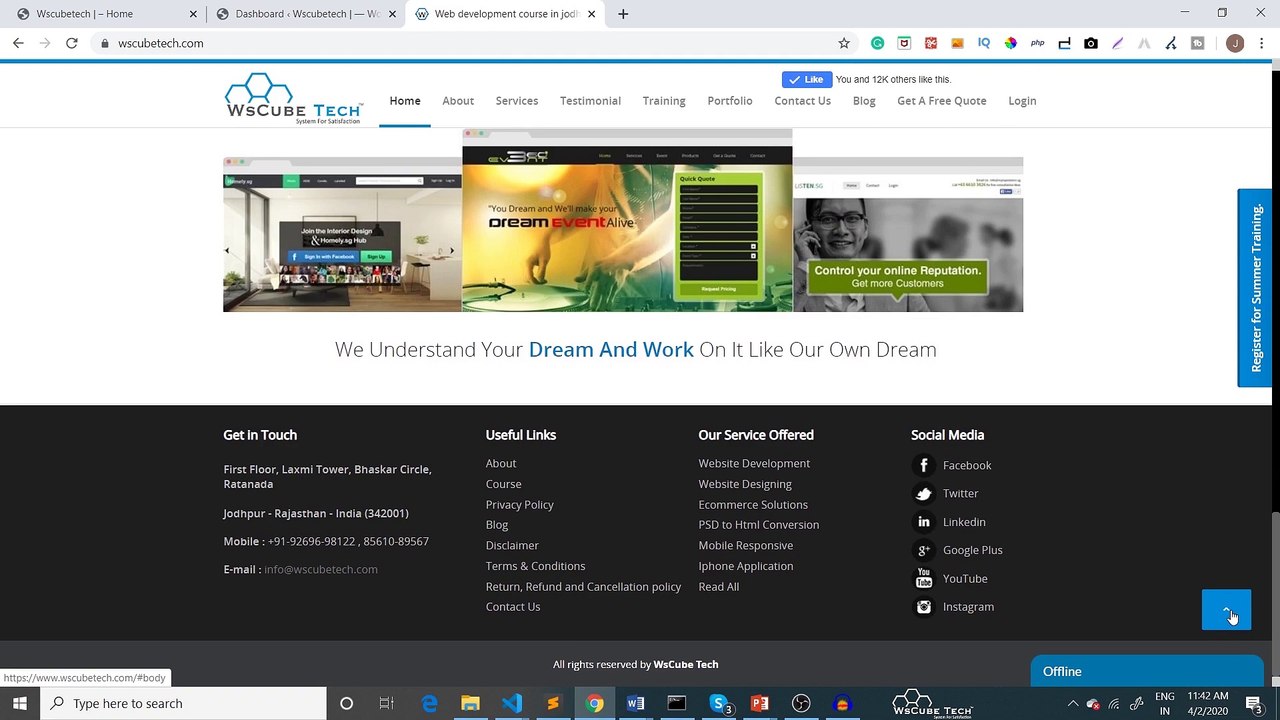1280x720 pixels.
Task: Open Microsoft Word from taskbar
Action: pos(635,703)
